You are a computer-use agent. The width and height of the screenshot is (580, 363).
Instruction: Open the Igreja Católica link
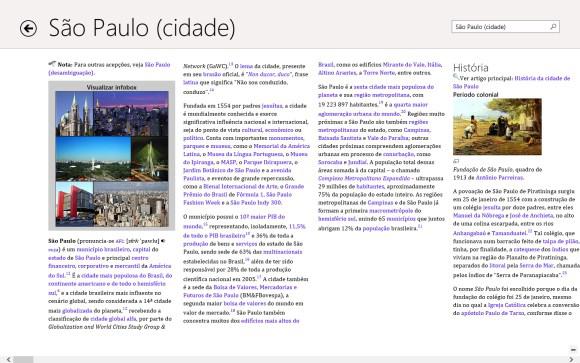pos(507,305)
